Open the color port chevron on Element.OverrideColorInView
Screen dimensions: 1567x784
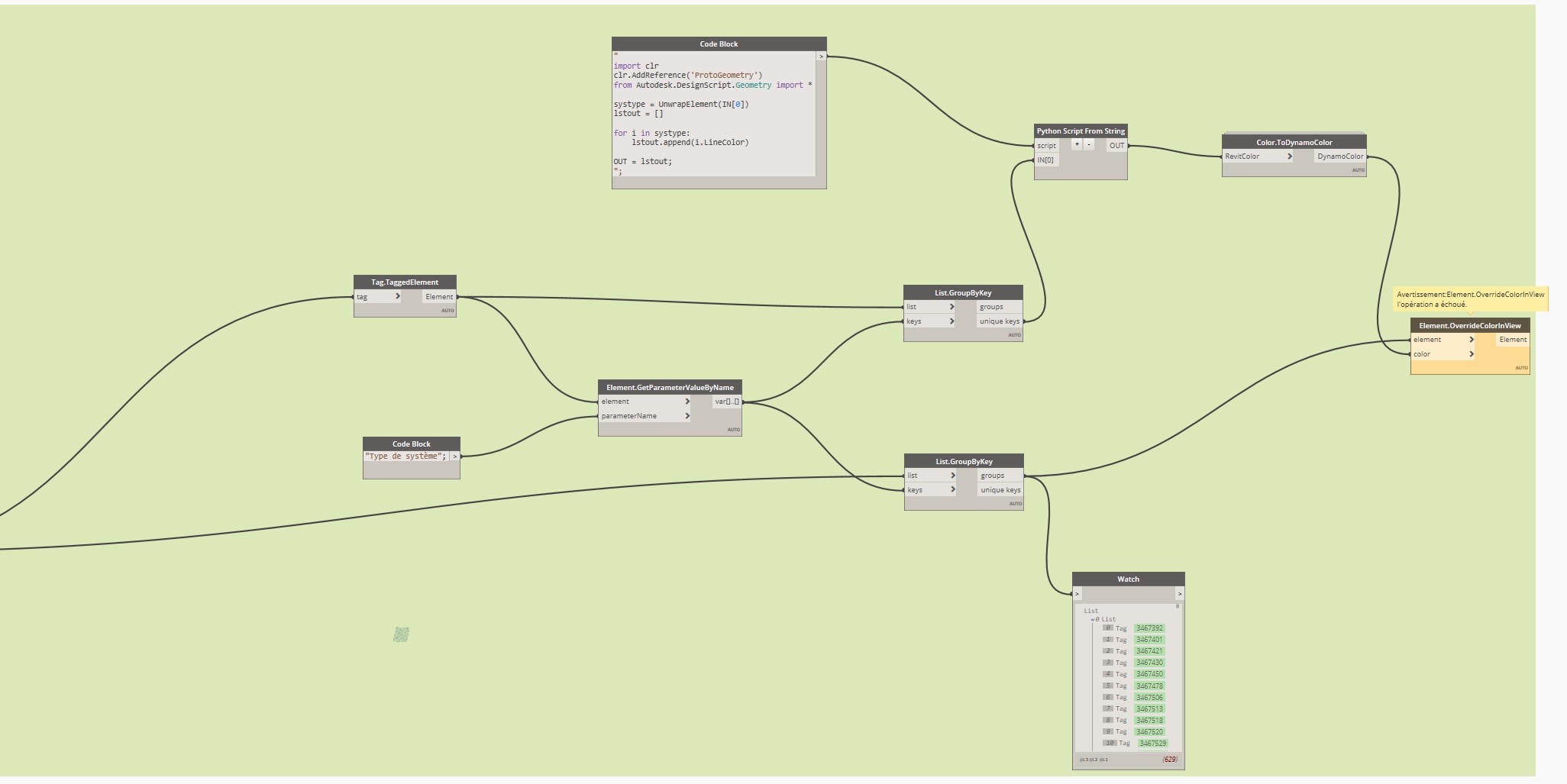point(1472,354)
